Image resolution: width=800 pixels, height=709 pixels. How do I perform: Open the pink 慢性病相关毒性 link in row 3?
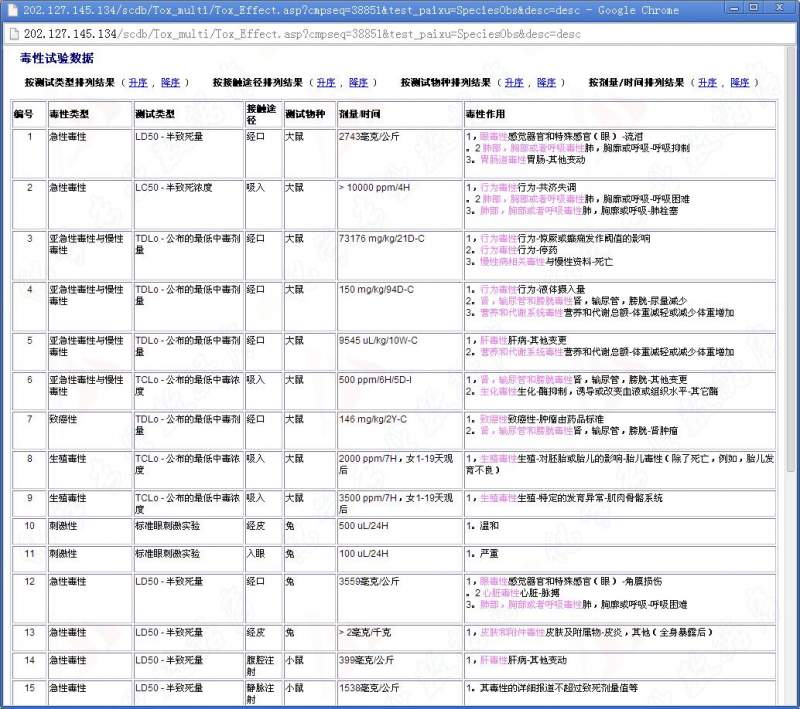click(513, 262)
